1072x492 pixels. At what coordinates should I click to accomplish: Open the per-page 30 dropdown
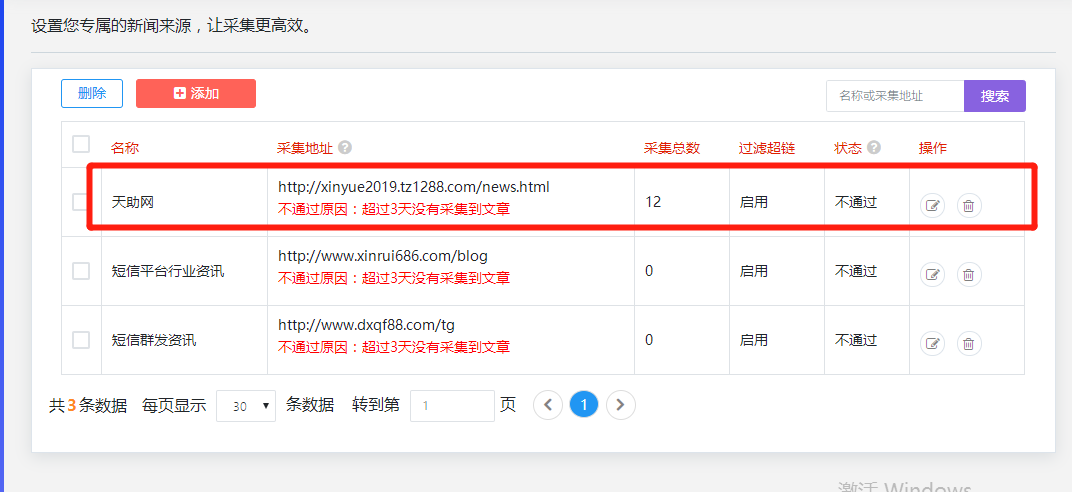(246, 406)
